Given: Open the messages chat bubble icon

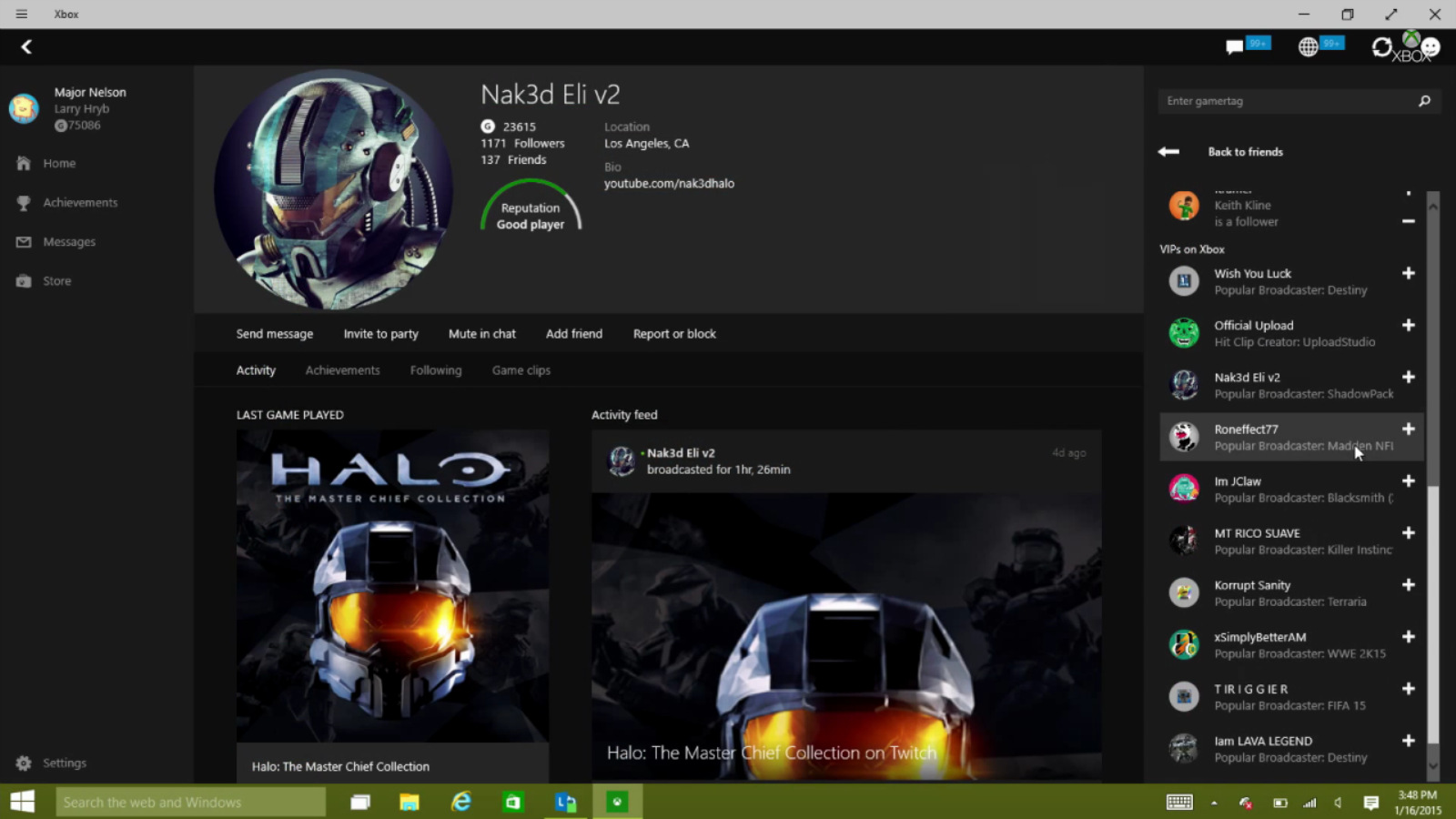Looking at the screenshot, I should (x=1235, y=47).
